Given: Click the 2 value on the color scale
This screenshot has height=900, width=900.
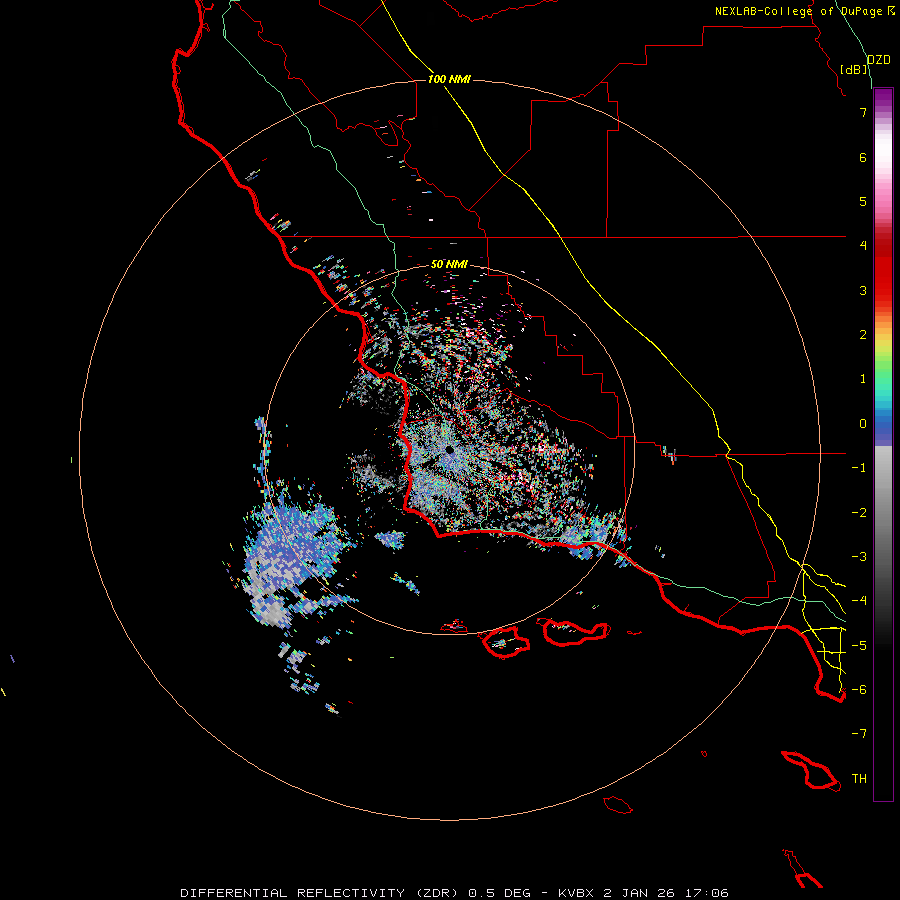Looking at the screenshot, I should click(863, 335).
